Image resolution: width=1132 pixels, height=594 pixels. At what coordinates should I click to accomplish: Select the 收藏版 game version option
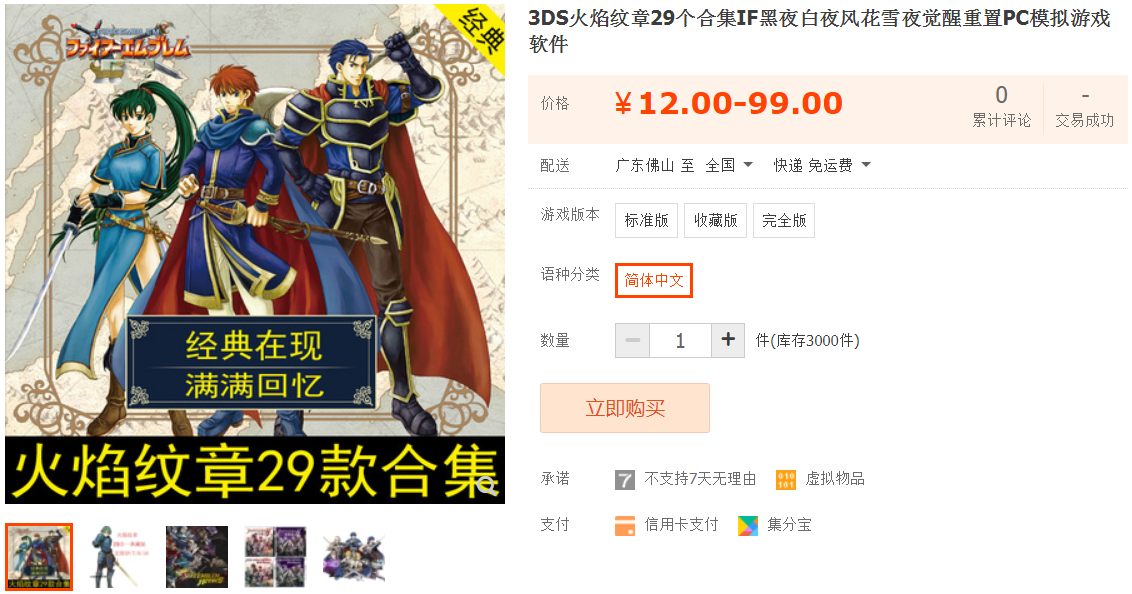[x=715, y=220]
